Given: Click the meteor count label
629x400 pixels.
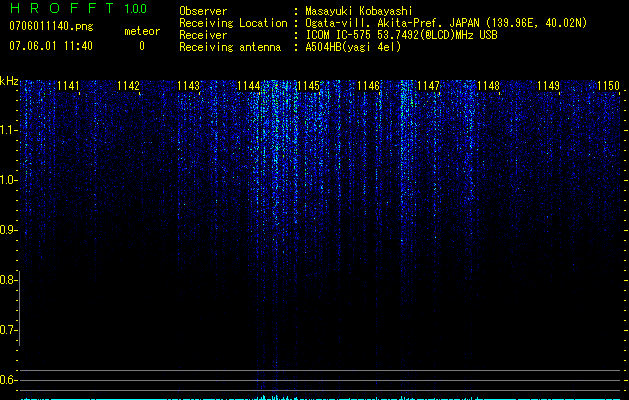Looking at the screenshot, I should pos(142,31).
